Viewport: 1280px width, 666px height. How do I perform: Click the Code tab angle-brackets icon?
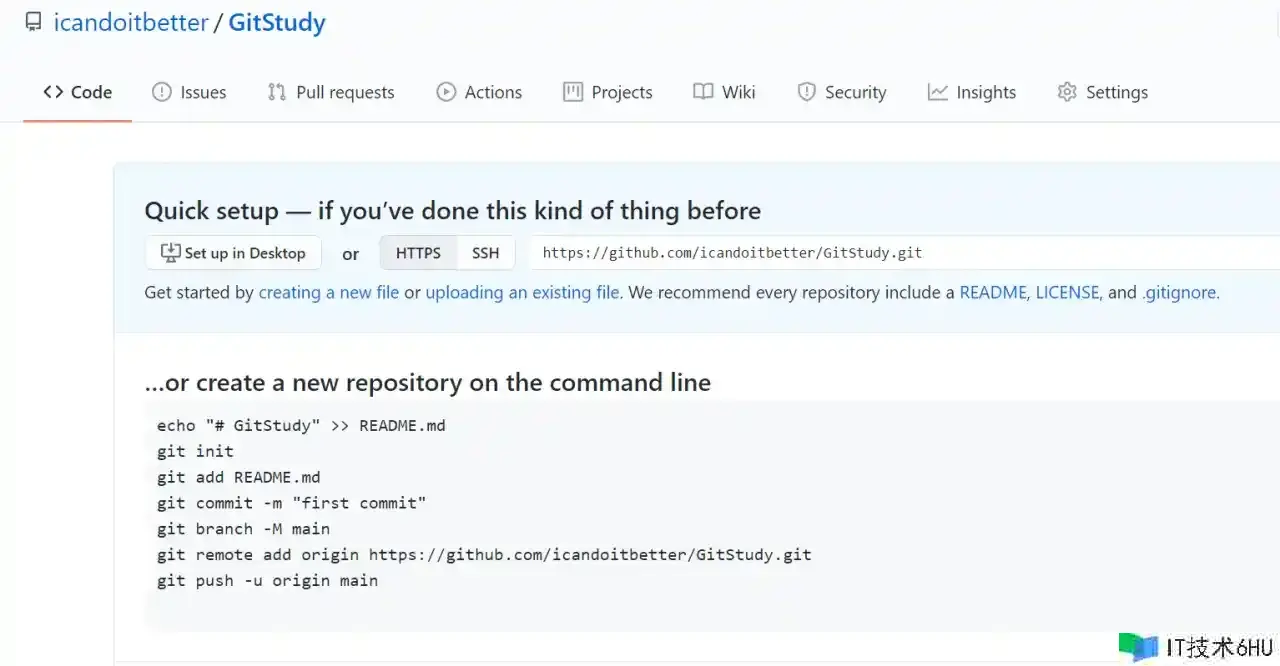[53, 92]
